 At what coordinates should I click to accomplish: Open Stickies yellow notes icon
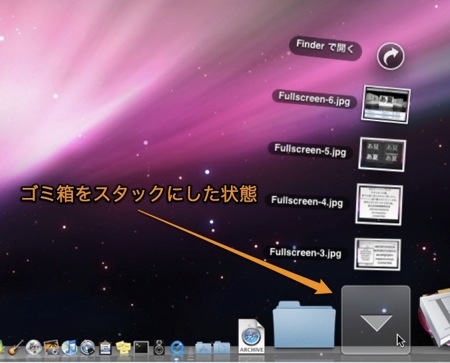[x=123, y=348]
